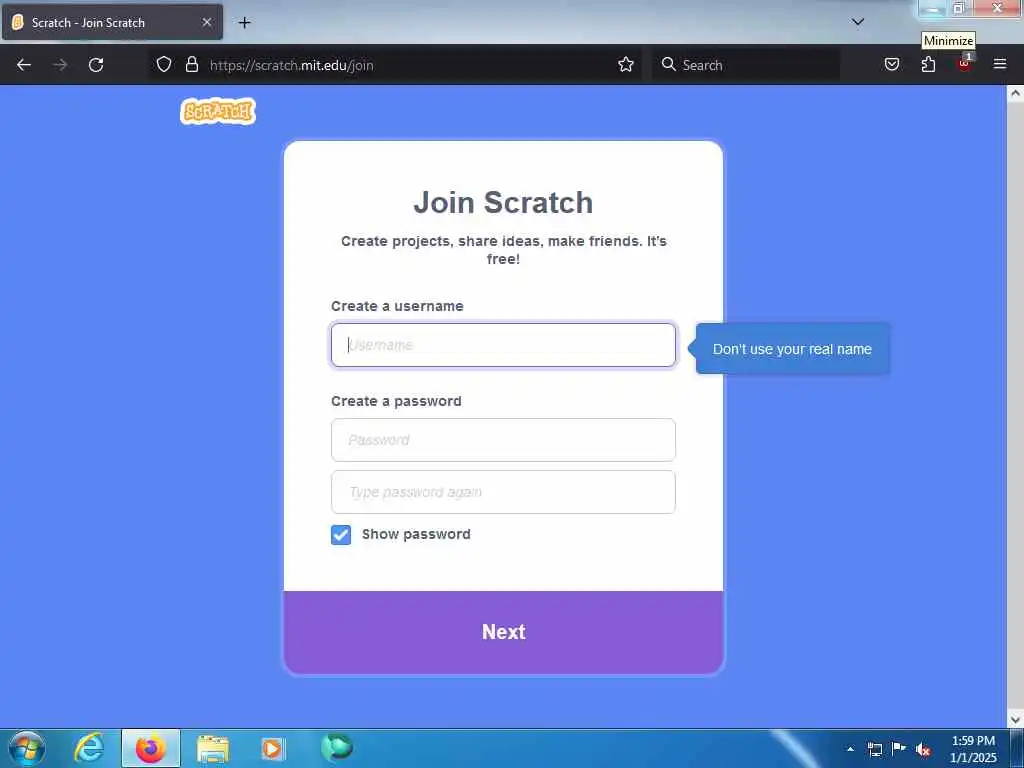The height and width of the screenshot is (768, 1024).
Task: Click the page scrollbar up arrow
Action: click(x=1015, y=93)
